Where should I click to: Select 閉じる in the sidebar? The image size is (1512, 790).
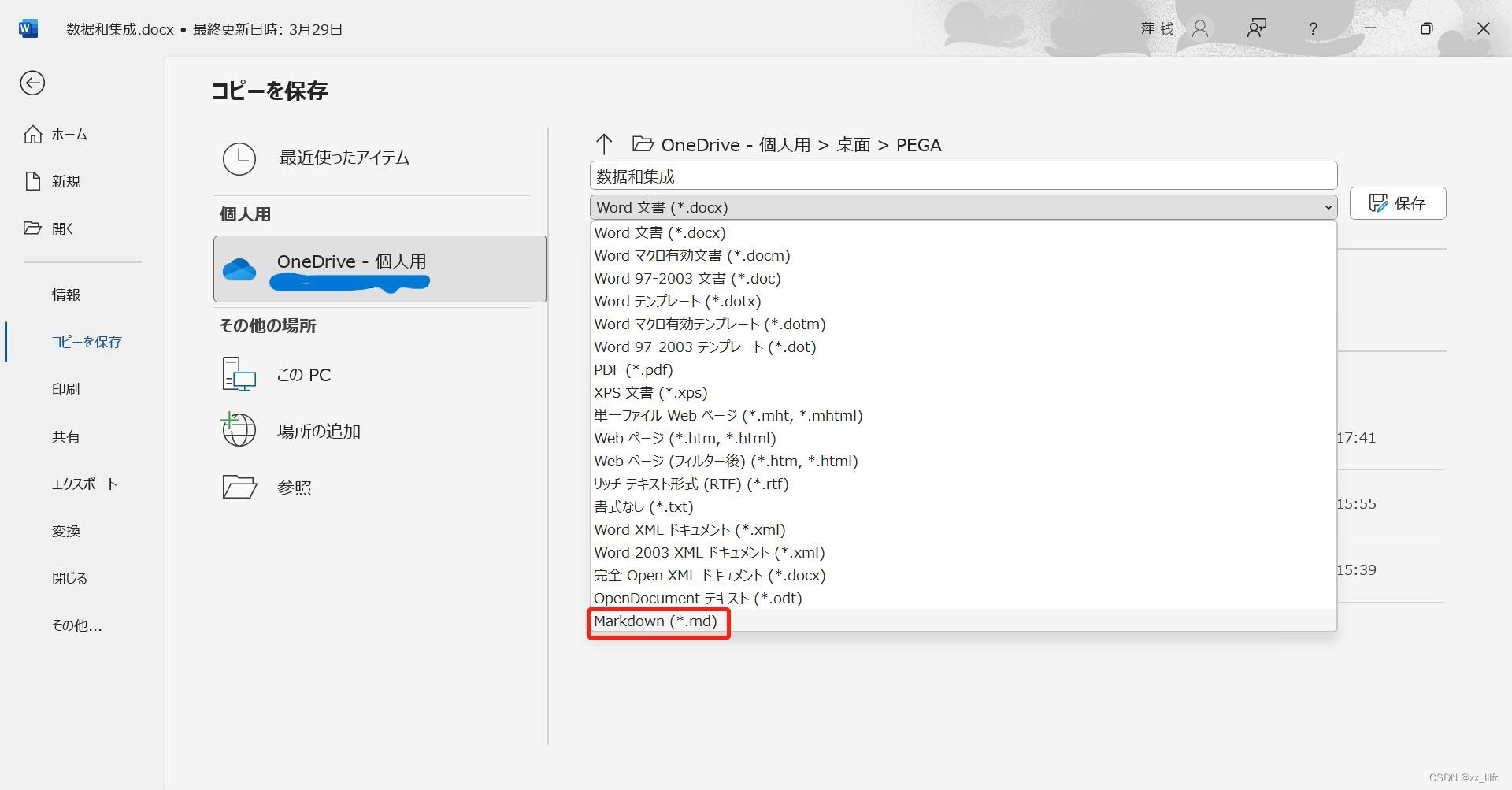[x=70, y=578]
